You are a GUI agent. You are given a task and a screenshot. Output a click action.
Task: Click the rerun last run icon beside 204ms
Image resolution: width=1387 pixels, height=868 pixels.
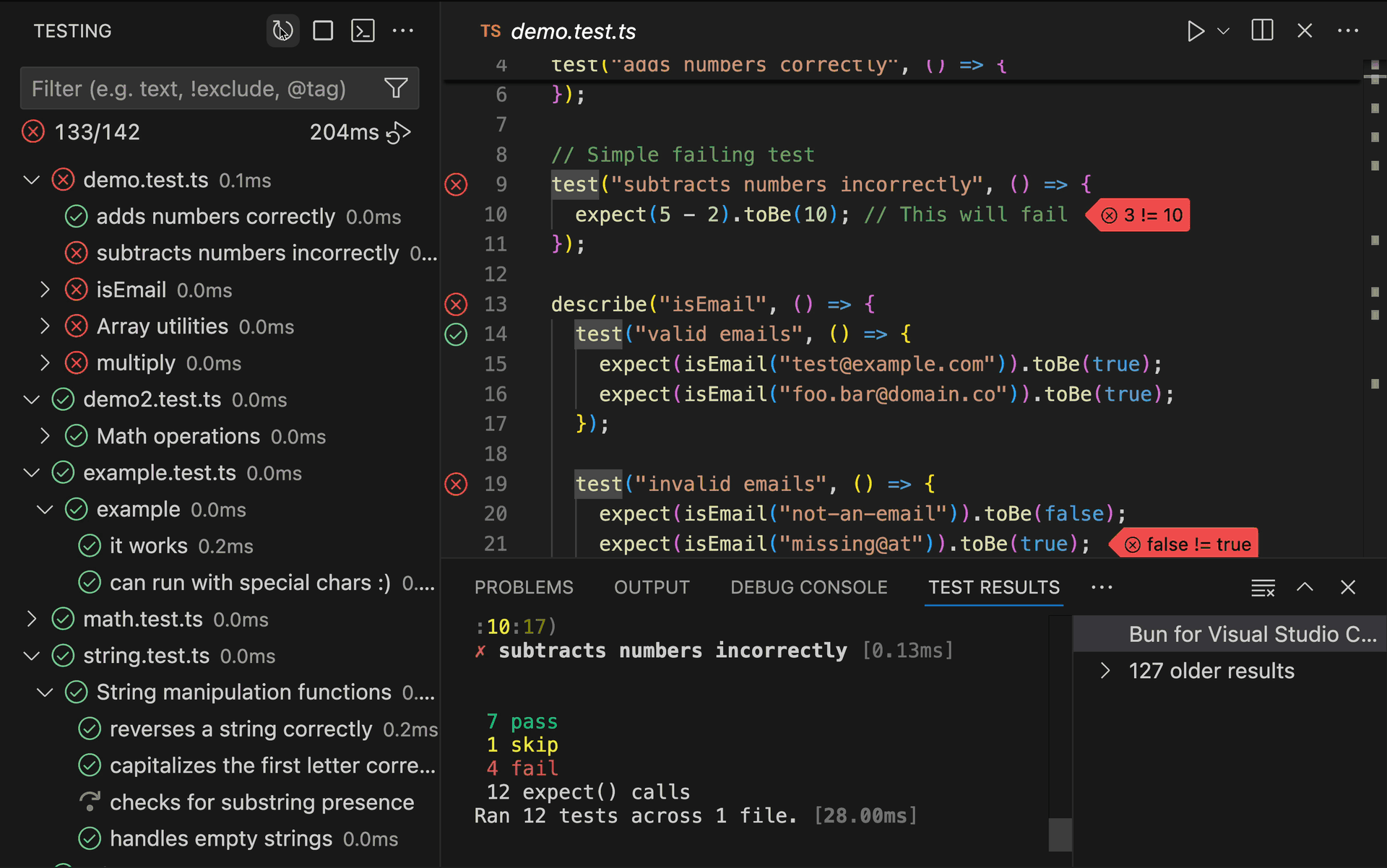(399, 133)
